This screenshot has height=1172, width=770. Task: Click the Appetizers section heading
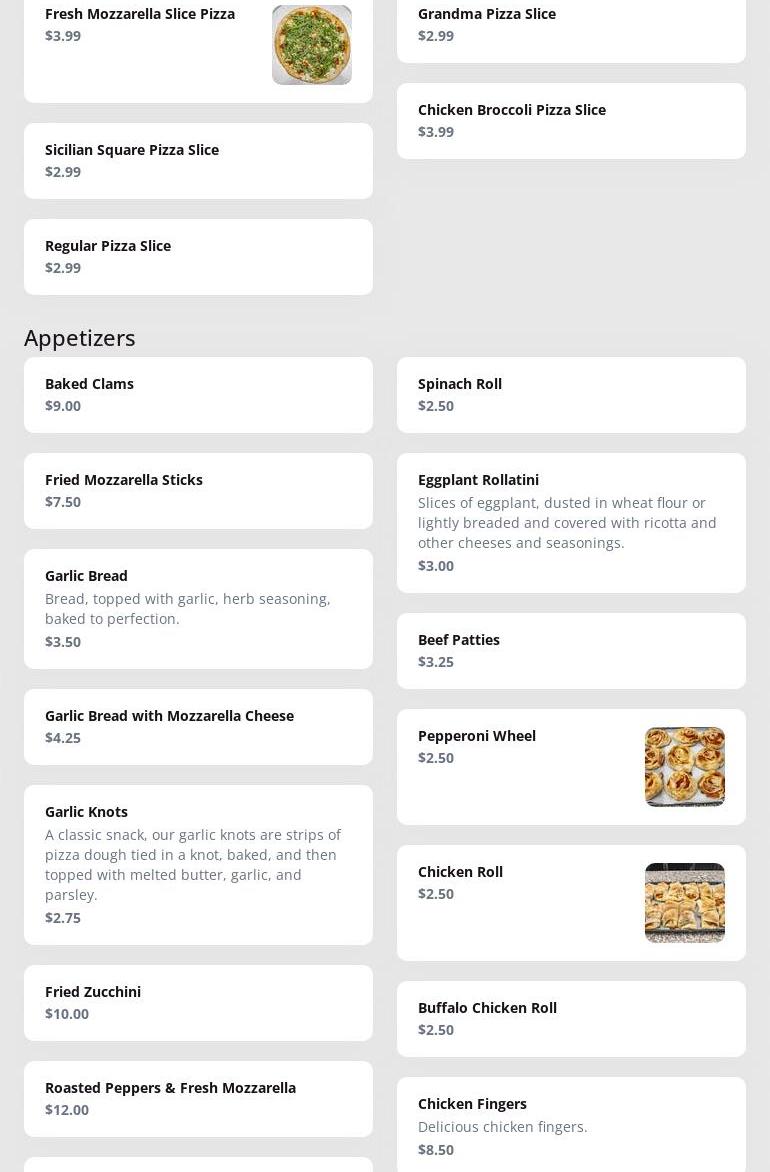pos(80,338)
